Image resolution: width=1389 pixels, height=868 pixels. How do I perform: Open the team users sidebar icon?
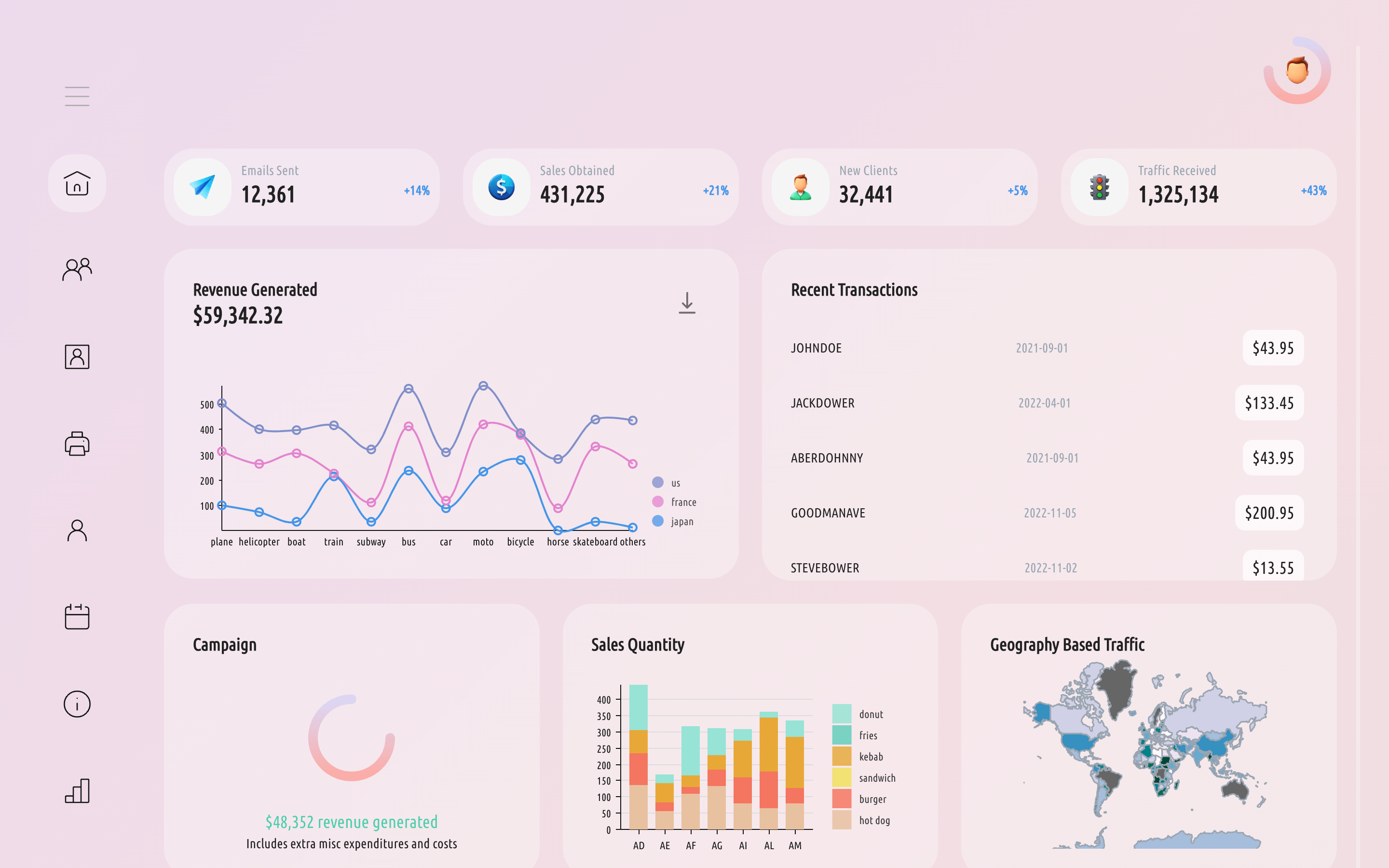(x=77, y=269)
